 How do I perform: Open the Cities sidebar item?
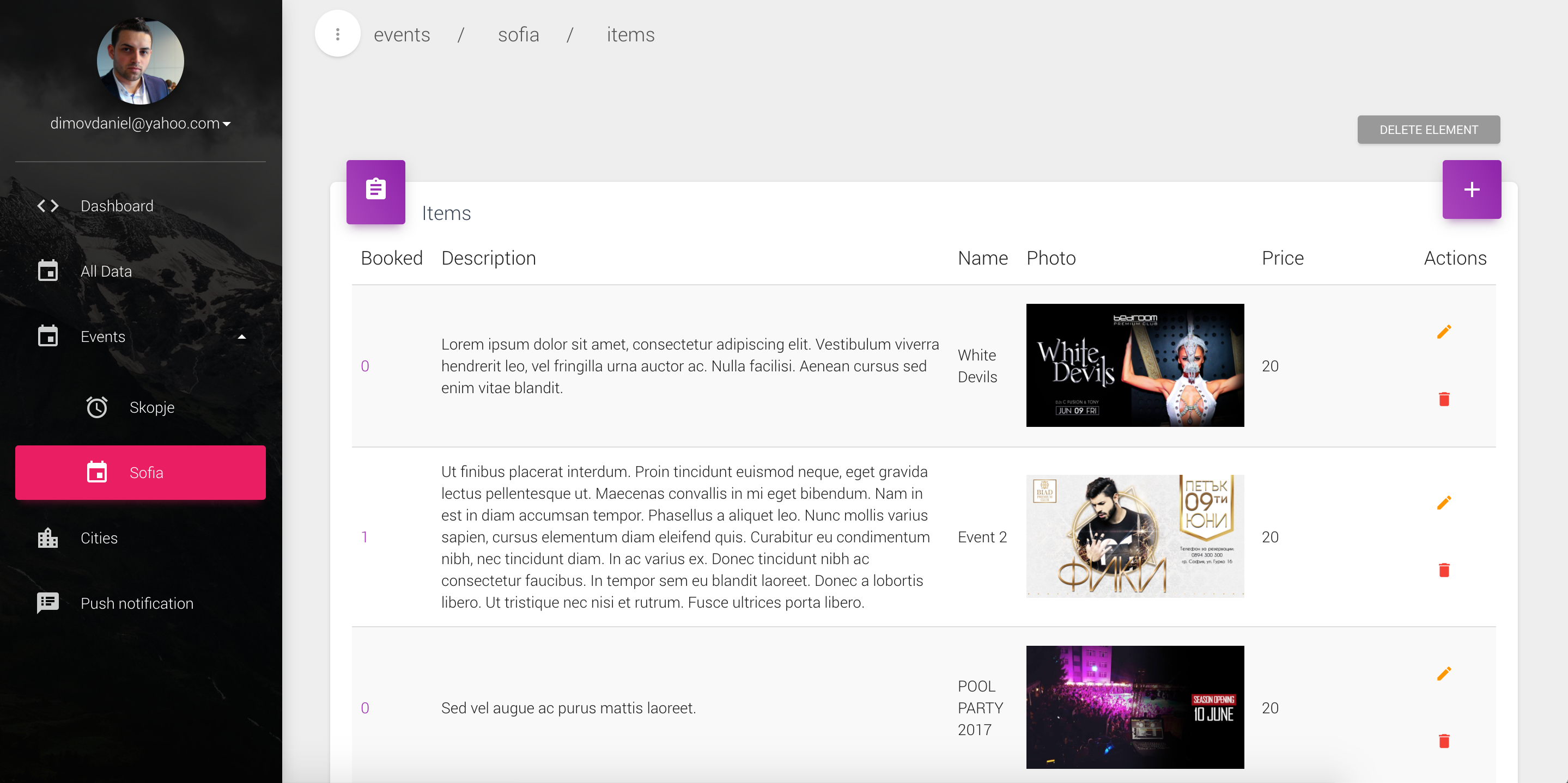99,538
